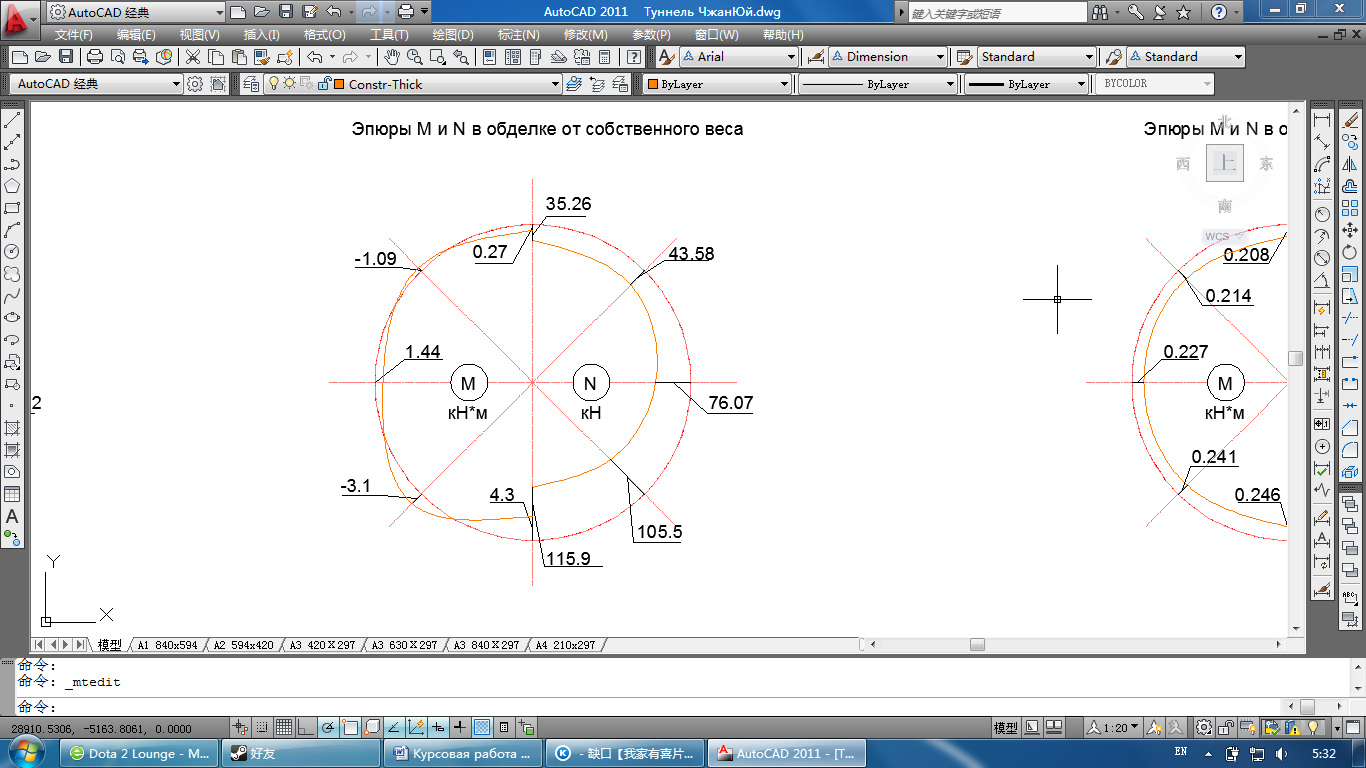Click the Save icon in the standard toolbar

click(66, 57)
